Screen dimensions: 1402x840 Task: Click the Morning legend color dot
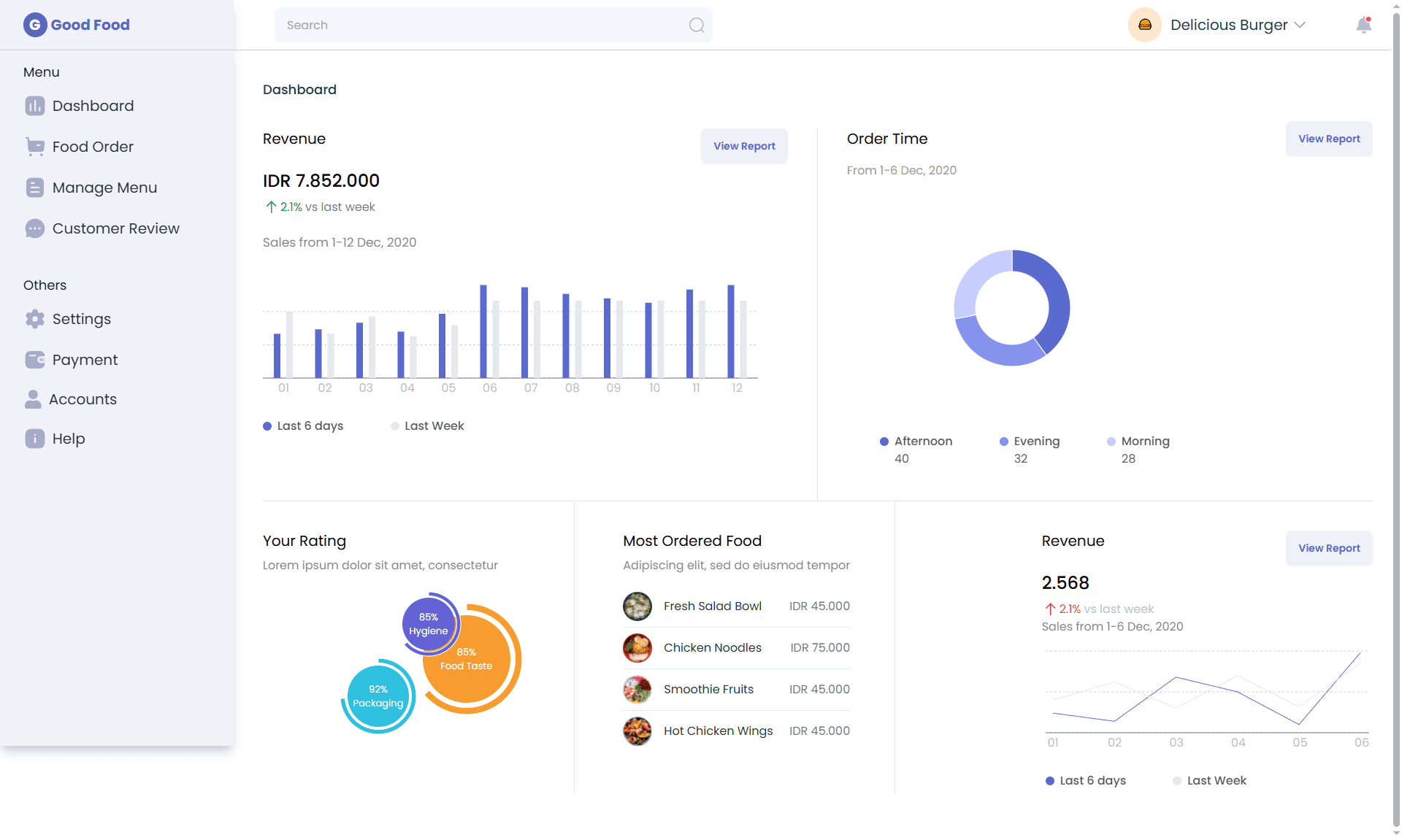click(1111, 442)
